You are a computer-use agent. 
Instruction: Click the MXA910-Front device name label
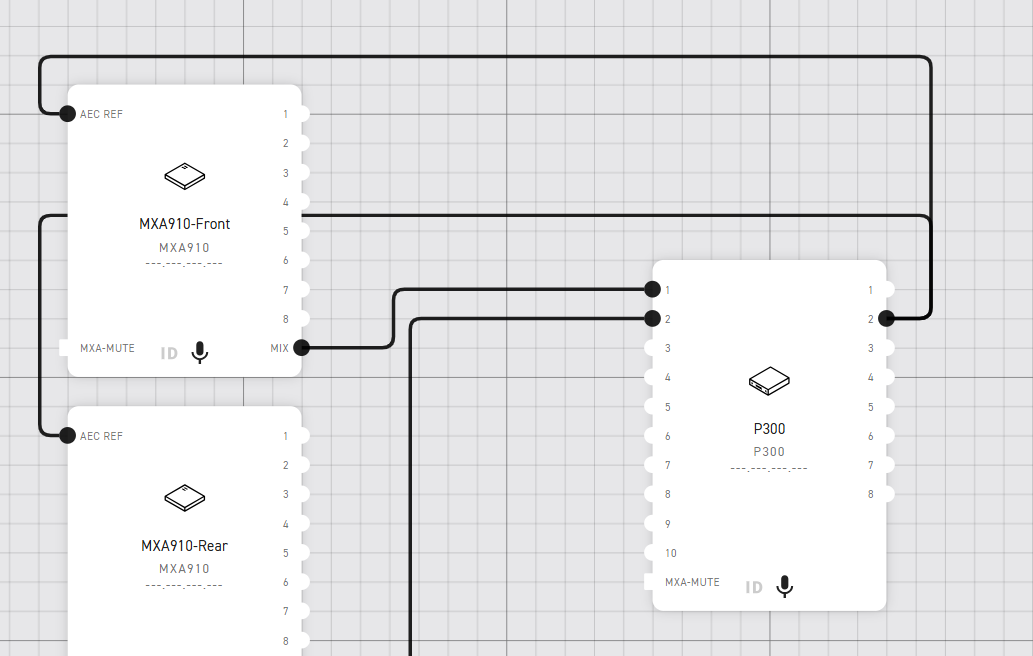click(x=184, y=224)
